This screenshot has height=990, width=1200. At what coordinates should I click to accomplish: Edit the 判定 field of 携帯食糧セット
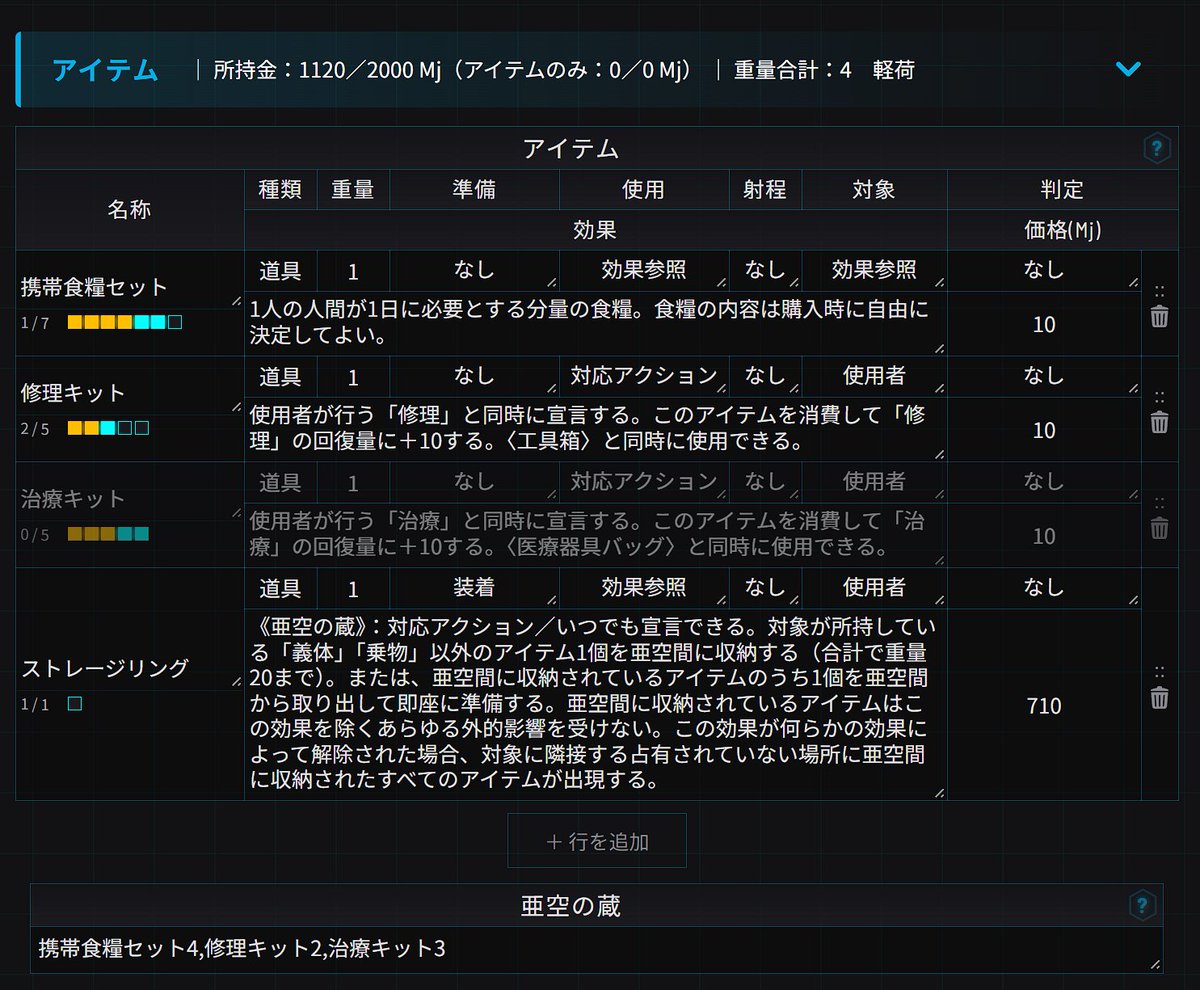1044,270
